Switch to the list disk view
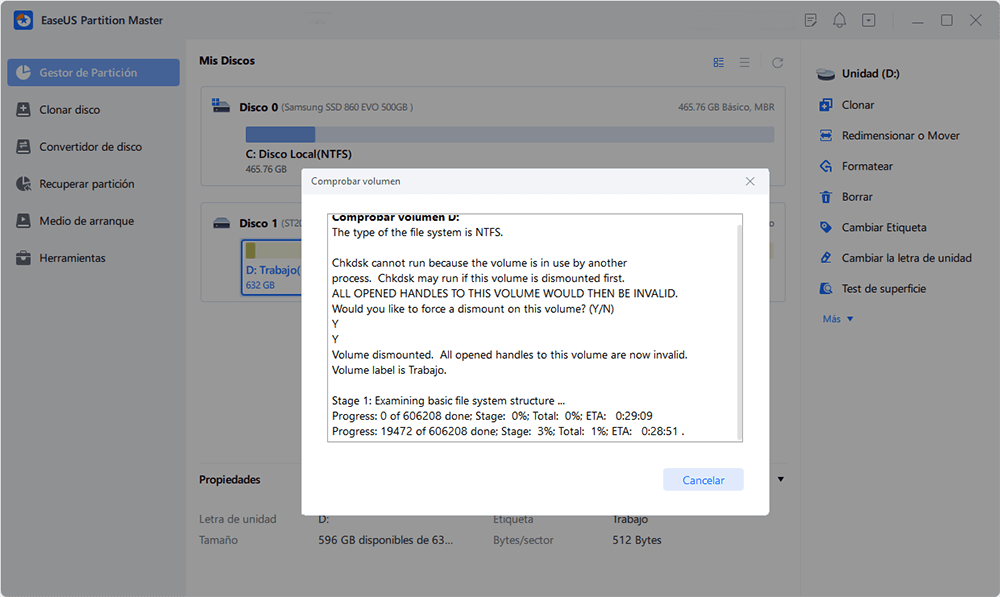The image size is (1000, 597). (744, 63)
